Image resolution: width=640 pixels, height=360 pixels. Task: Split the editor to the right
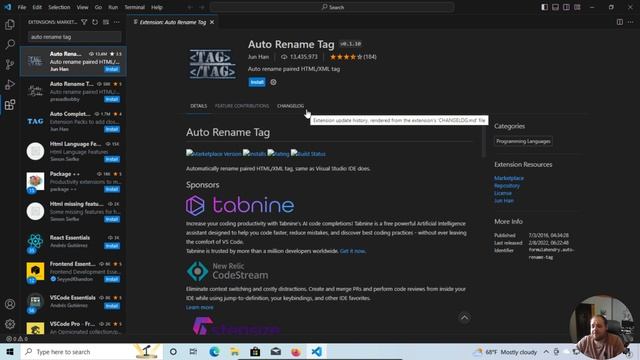coord(620,22)
